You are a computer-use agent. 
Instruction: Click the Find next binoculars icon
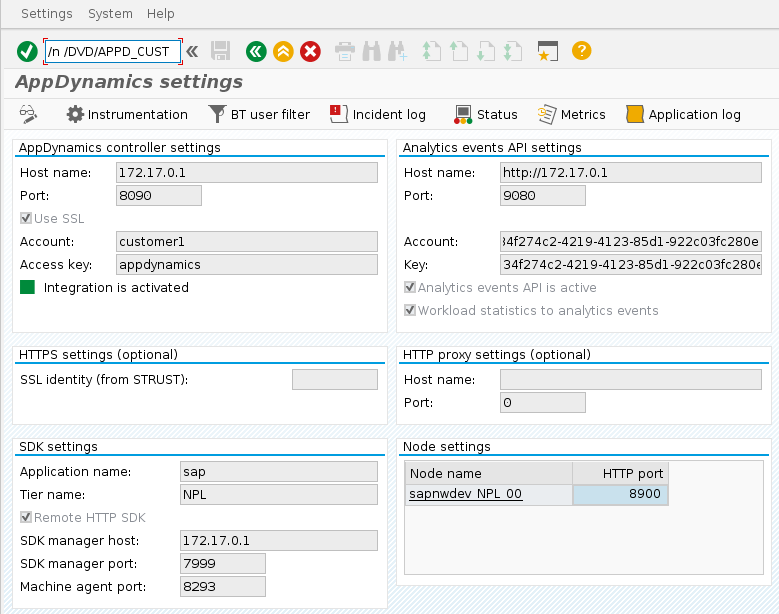point(397,51)
